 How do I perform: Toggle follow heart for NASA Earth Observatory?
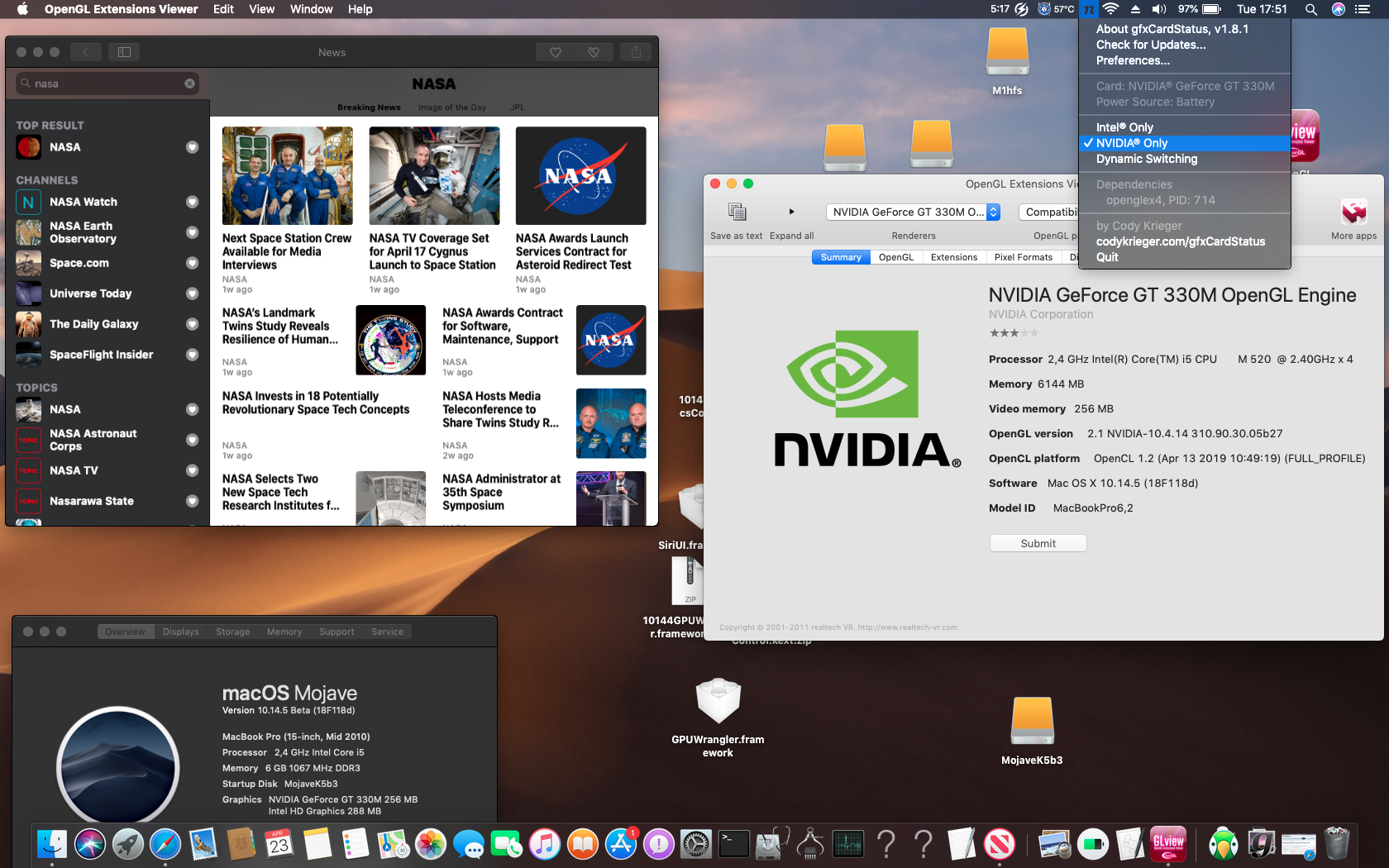pyautogui.click(x=192, y=232)
